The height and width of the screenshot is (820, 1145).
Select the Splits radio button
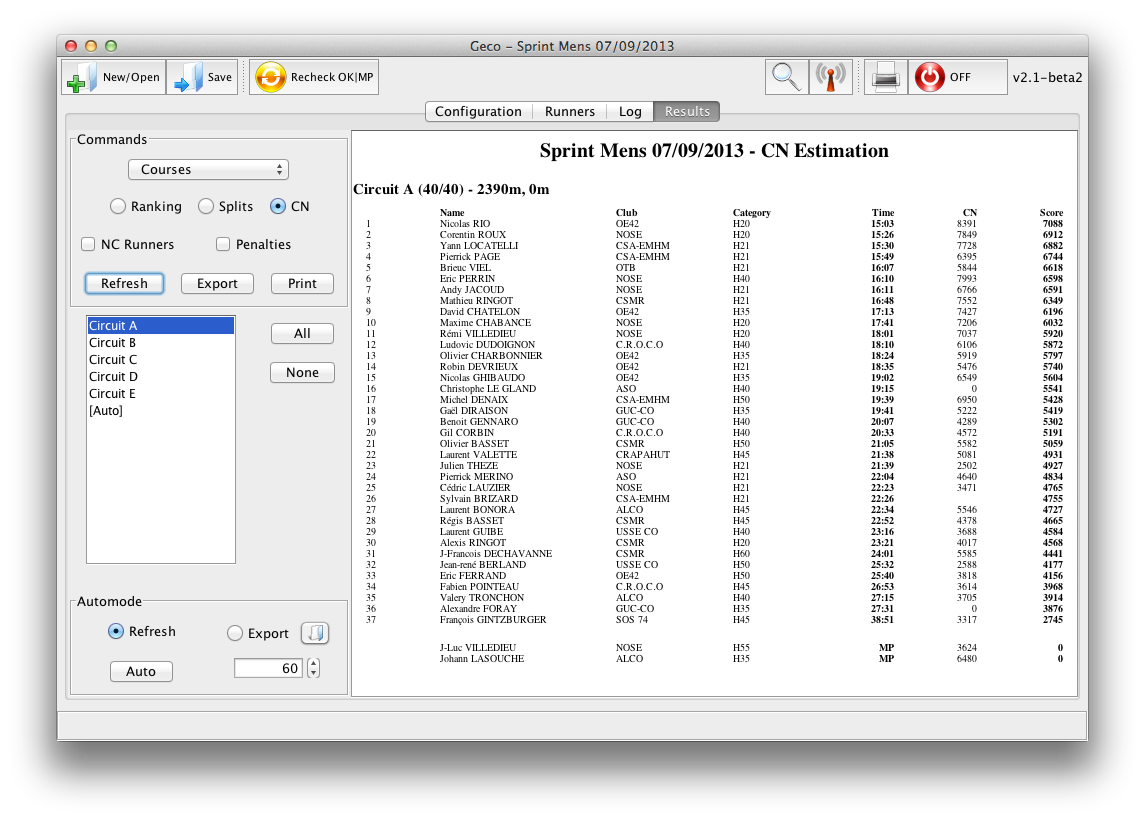(x=206, y=207)
